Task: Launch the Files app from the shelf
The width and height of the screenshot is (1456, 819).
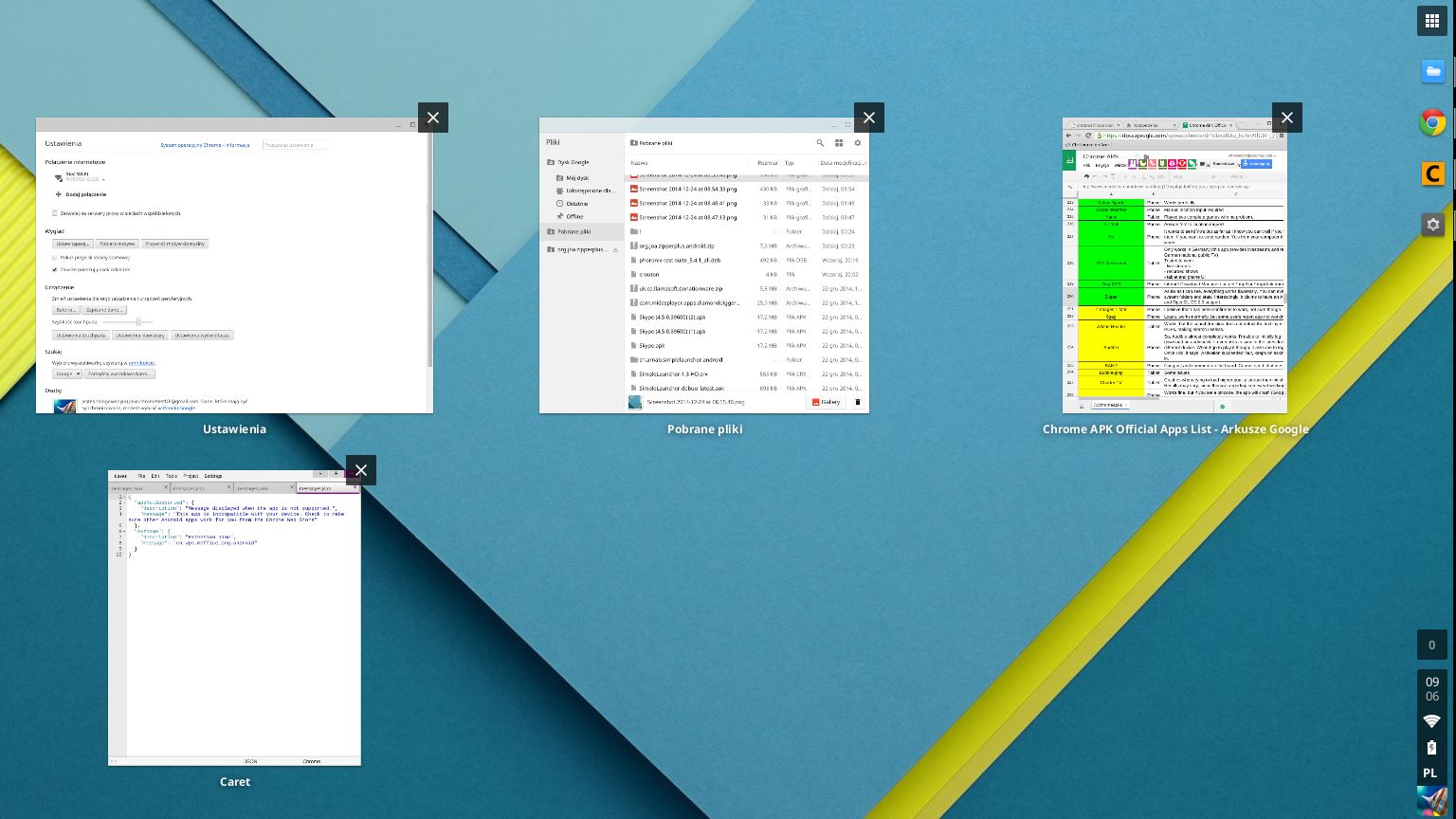Action: [x=1432, y=71]
